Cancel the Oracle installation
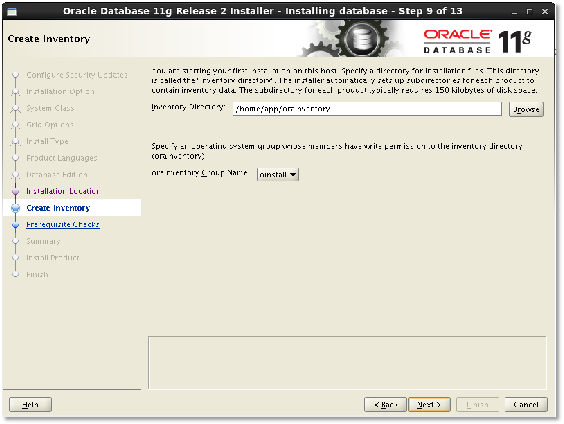The height and width of the screenshot is (424, 564). click(x=526, y=405)
